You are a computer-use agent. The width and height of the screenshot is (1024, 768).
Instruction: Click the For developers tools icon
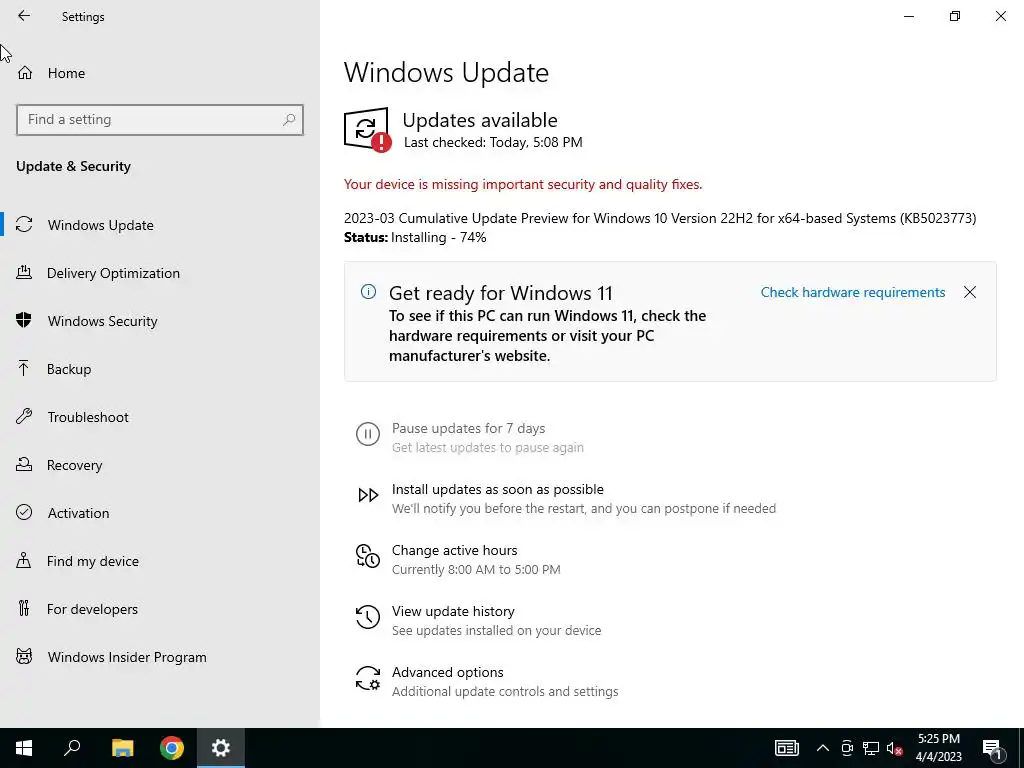click(x=24, y=609)
